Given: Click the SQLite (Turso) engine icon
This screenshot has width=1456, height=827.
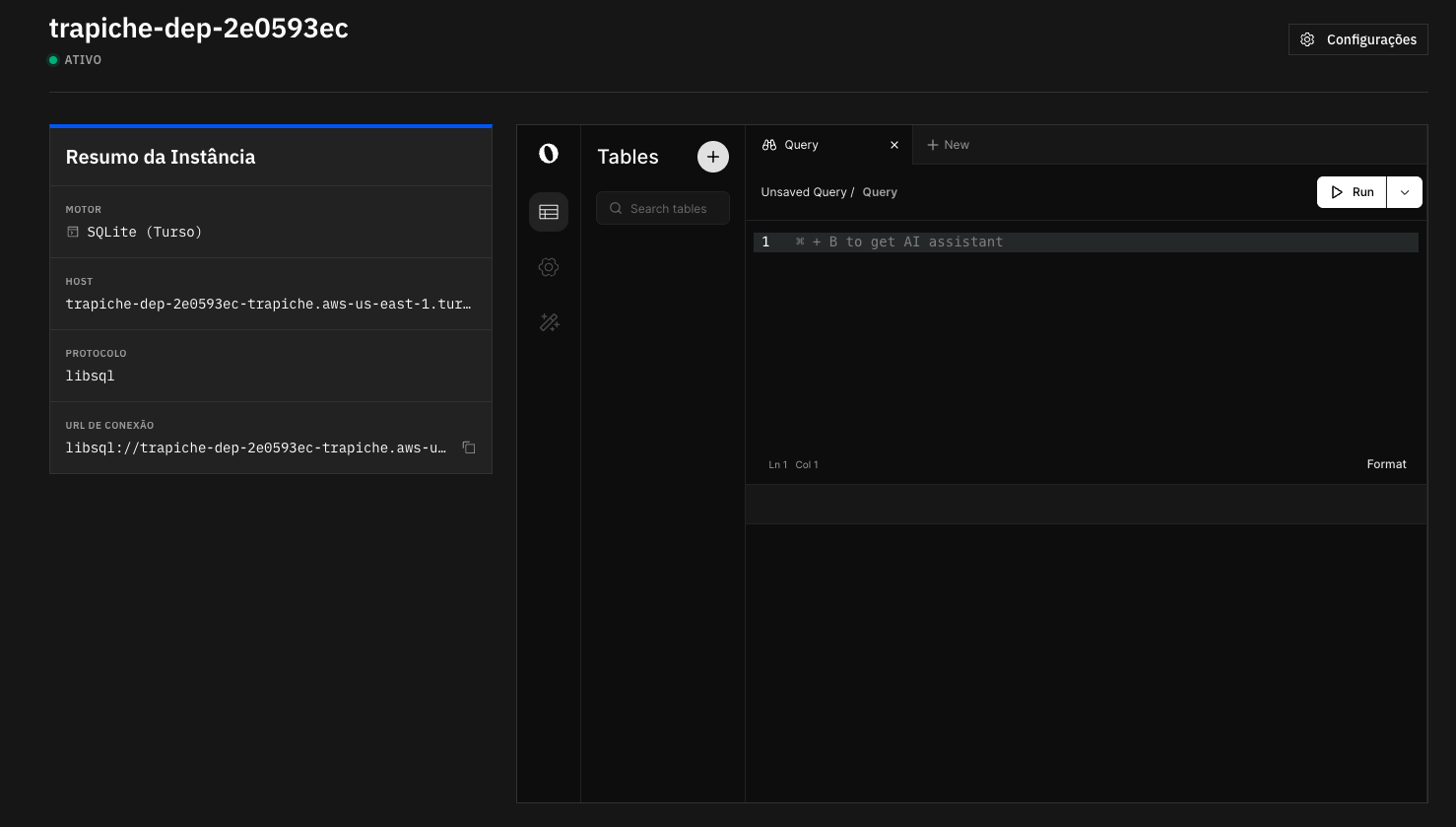Looking at the screenshot, I should click(73, 232).
